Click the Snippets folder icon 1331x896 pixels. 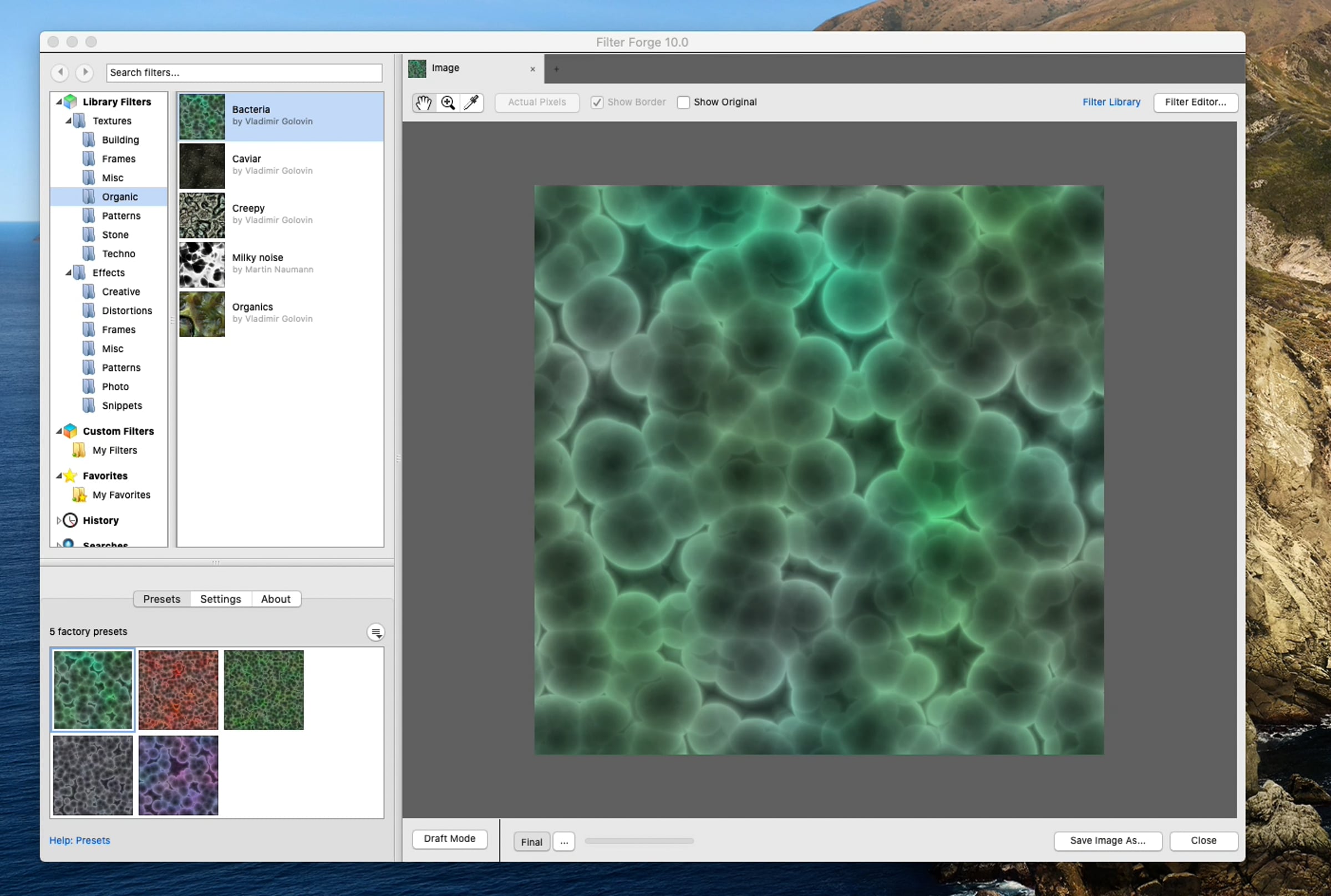pos(89,405)
